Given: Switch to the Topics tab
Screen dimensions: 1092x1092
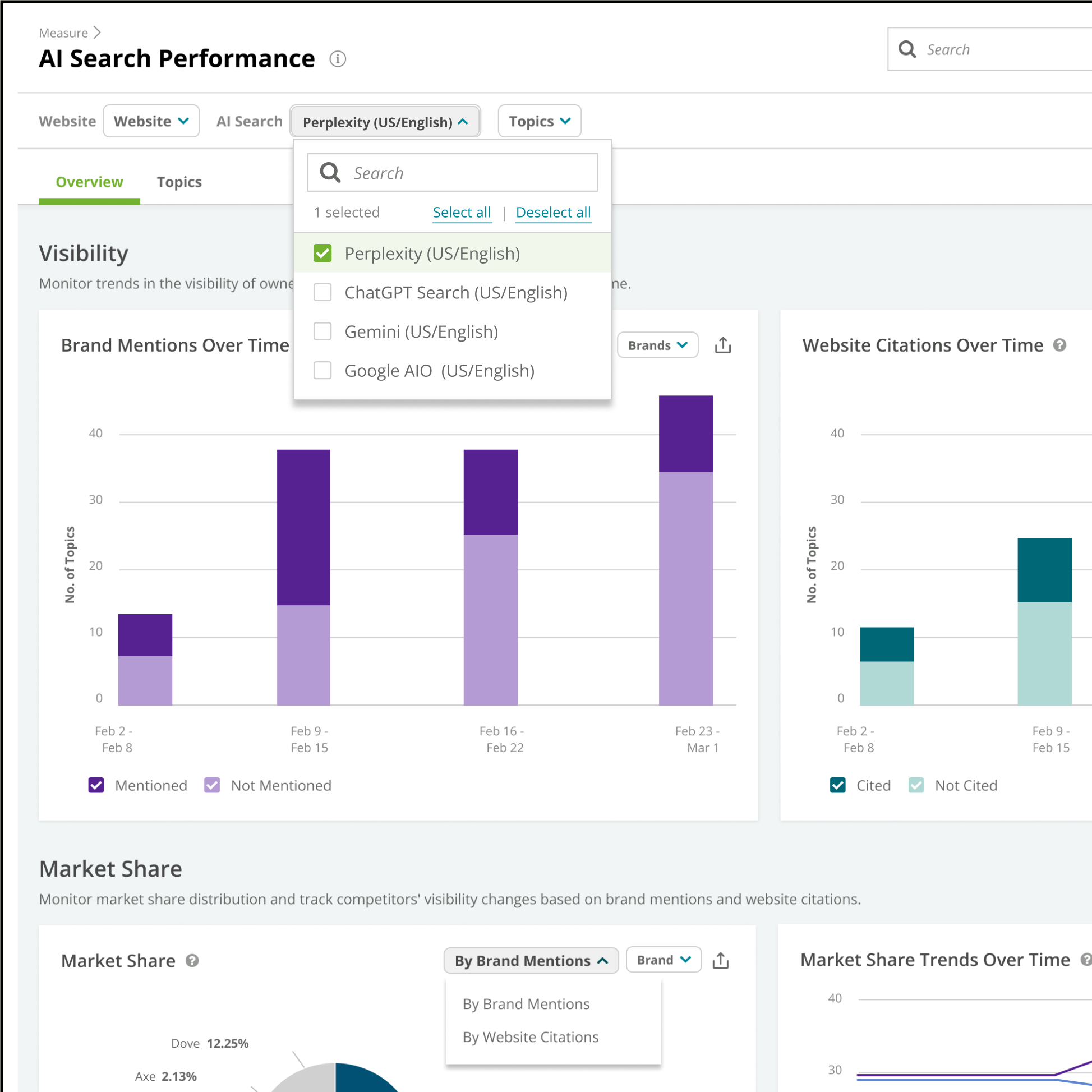Looking at the screenshot, I should click(x=179, y=182).
